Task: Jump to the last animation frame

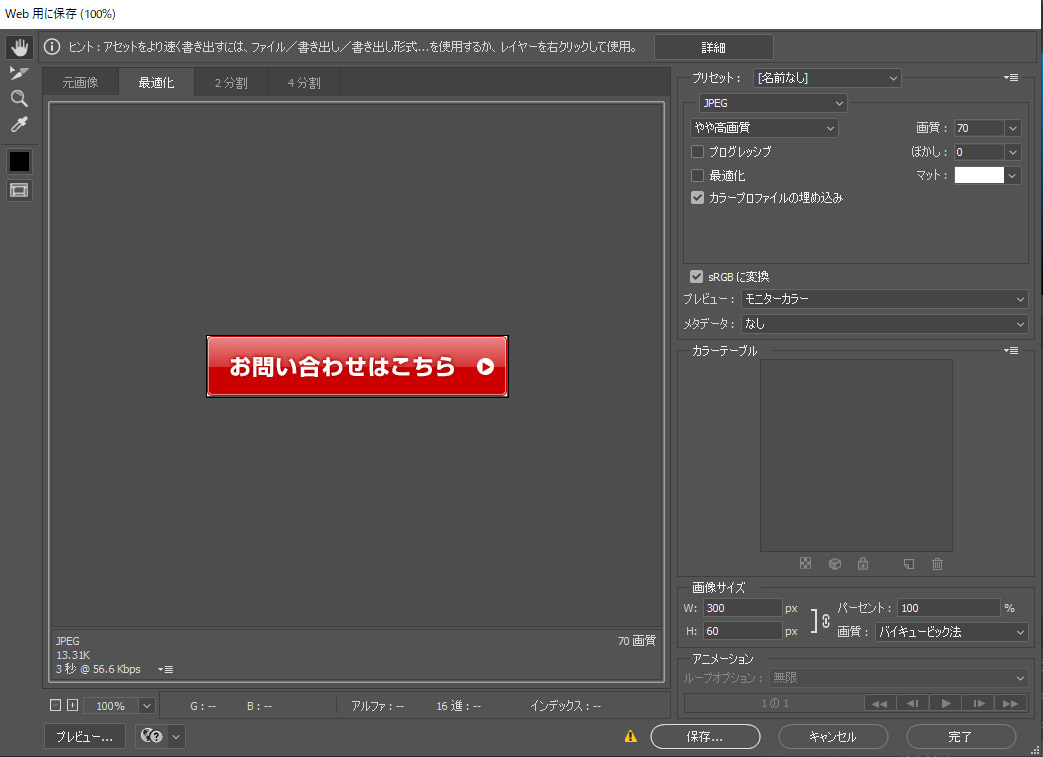Action: pos(1010,703)
